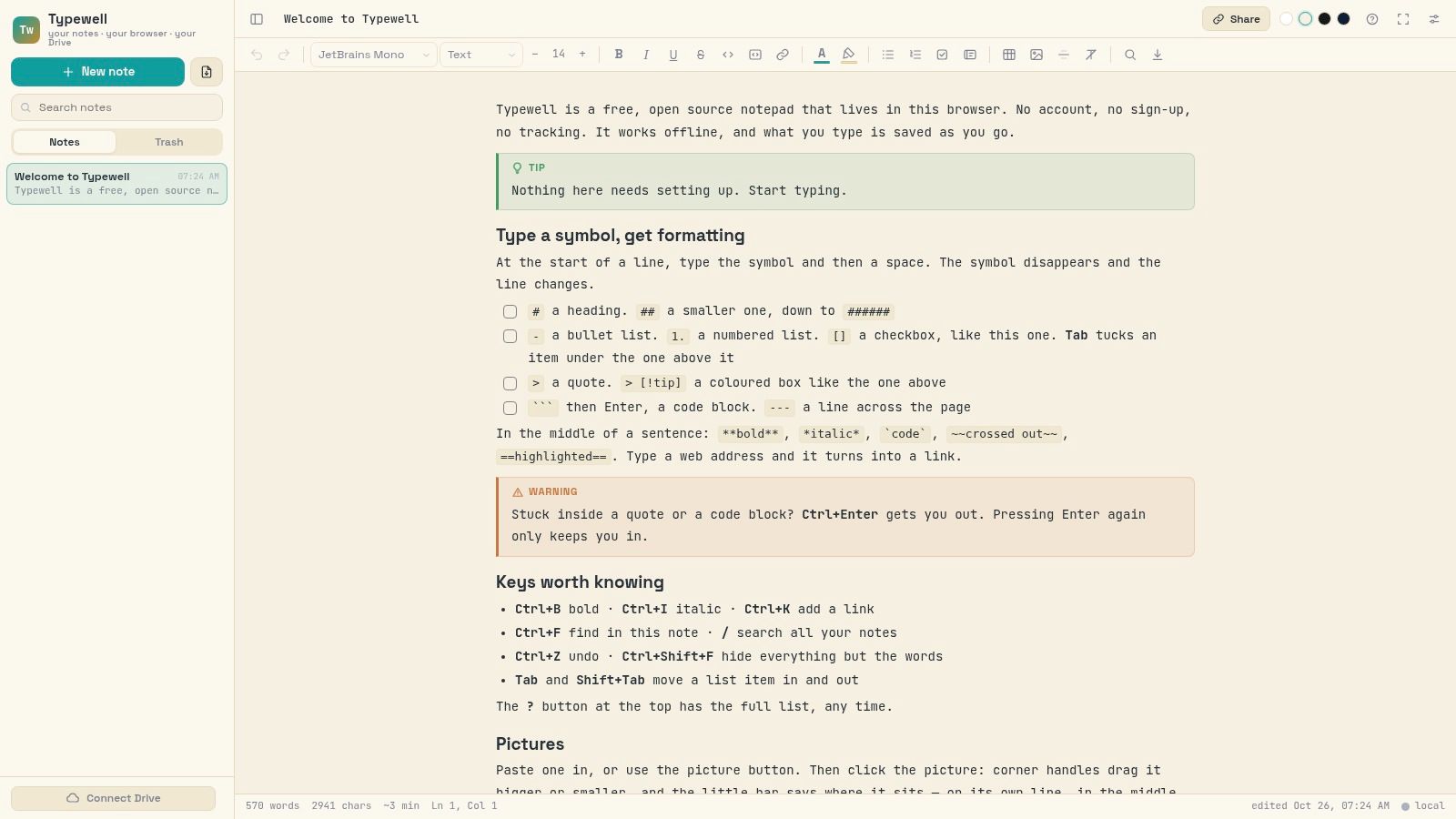This screenshot has height=819, width=1456.
Task: Import a file next to New note
Action: coord(207,72)
